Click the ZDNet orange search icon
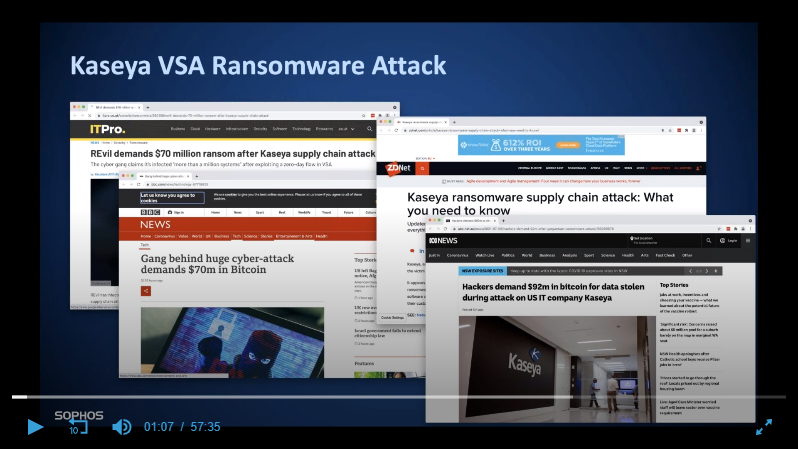 point(422,168)
